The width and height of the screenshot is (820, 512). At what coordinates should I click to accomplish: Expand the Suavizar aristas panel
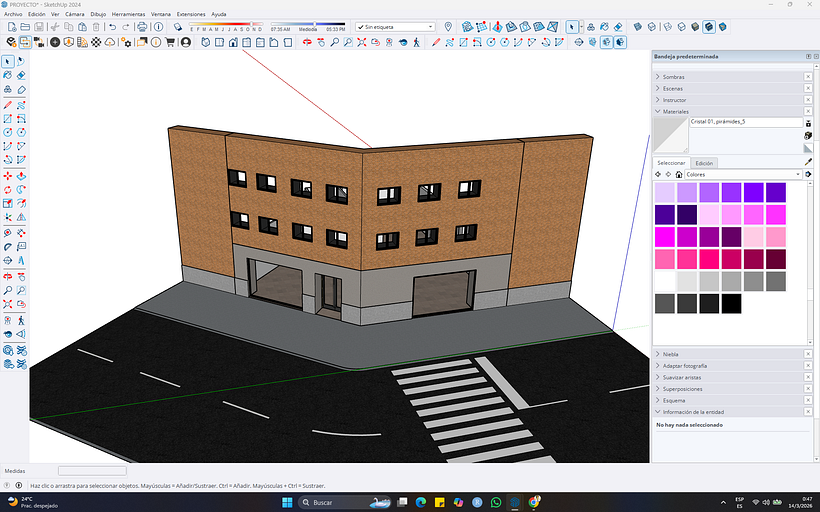point(658,377)
